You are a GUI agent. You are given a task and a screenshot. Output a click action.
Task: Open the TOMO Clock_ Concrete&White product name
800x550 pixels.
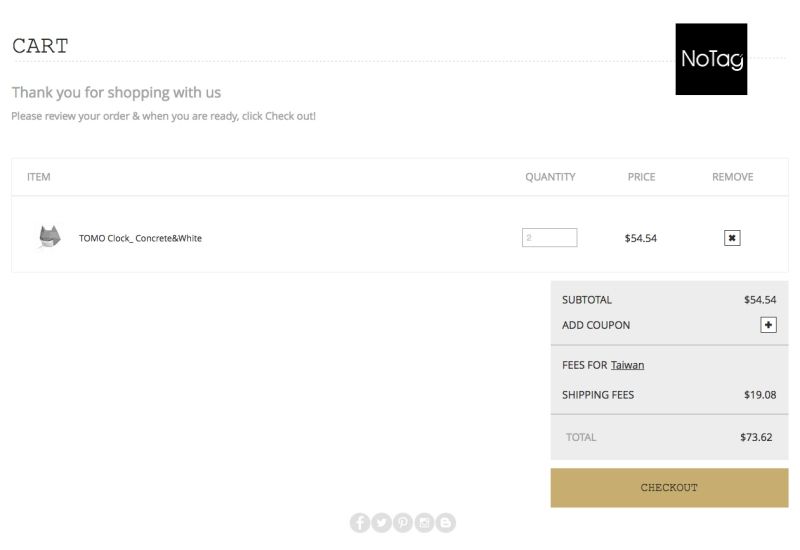point(140,238)
